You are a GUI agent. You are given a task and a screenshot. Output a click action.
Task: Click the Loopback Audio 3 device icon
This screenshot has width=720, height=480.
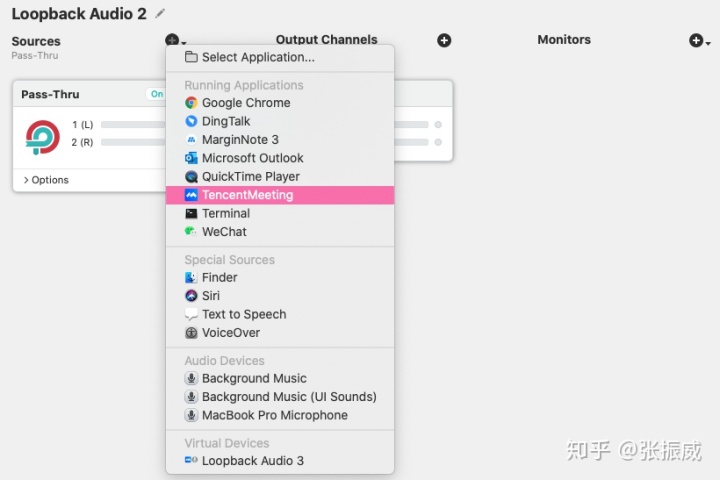[x=191, y=460]
